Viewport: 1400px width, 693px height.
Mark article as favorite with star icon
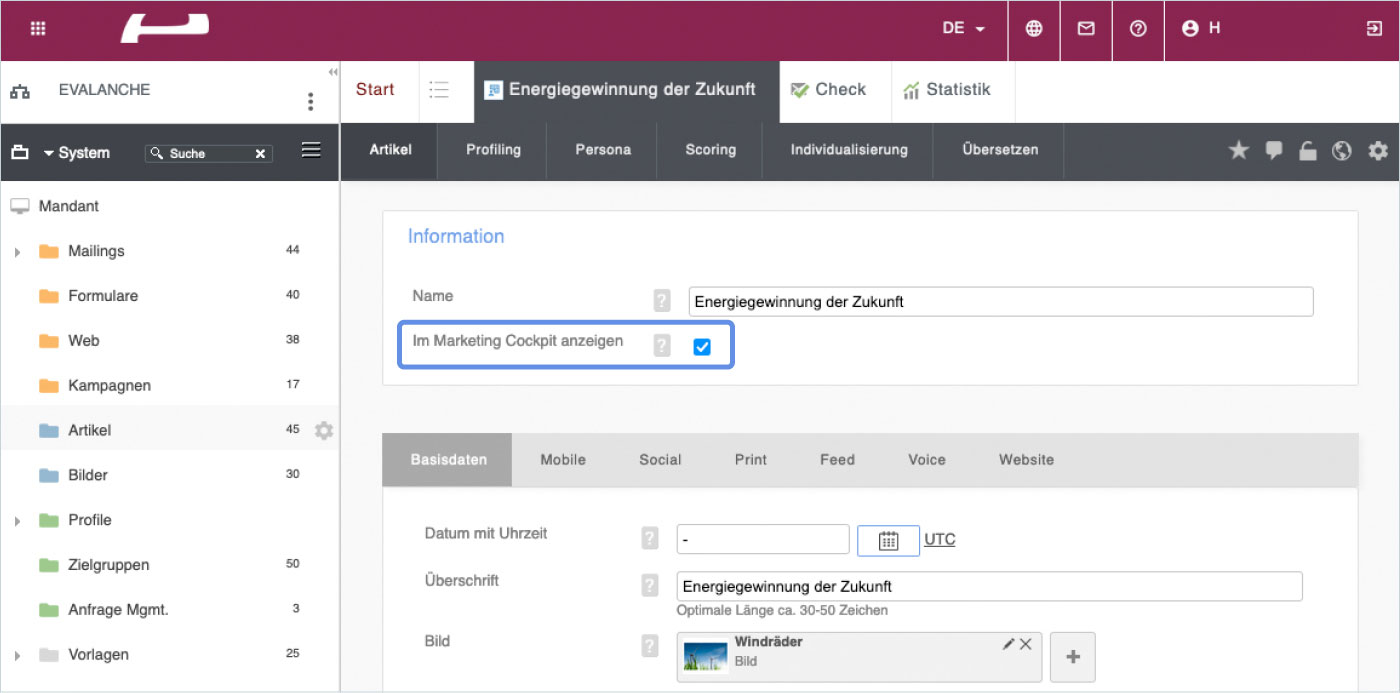click(x=1239, y=150)
